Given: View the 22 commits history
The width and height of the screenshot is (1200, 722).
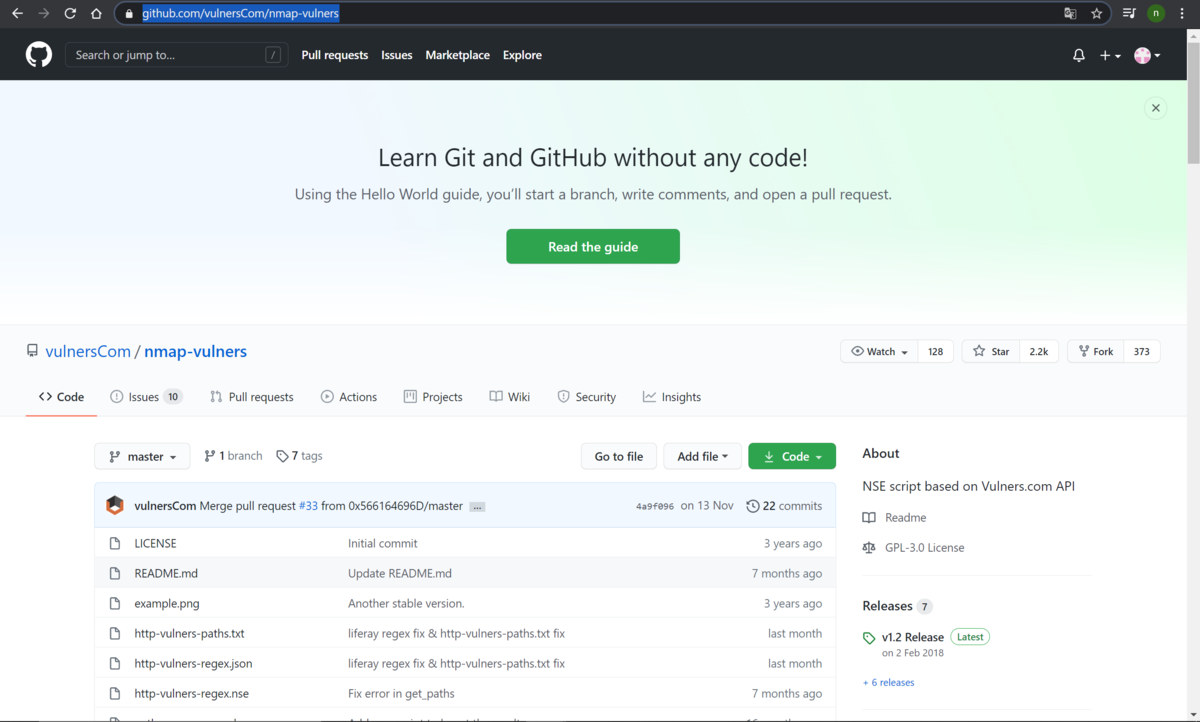Looking at the screenshot, I should pyautogui.click(x=784, y=506).
